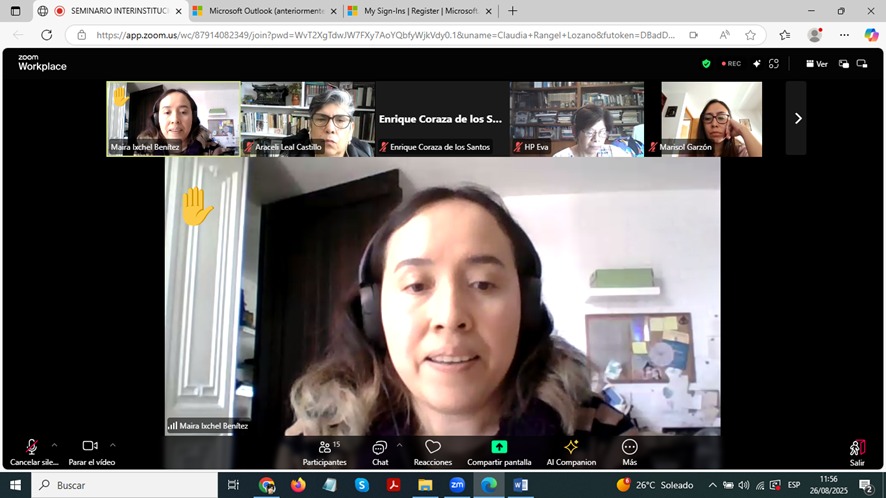Open the Participantes panel

(324, 452)
